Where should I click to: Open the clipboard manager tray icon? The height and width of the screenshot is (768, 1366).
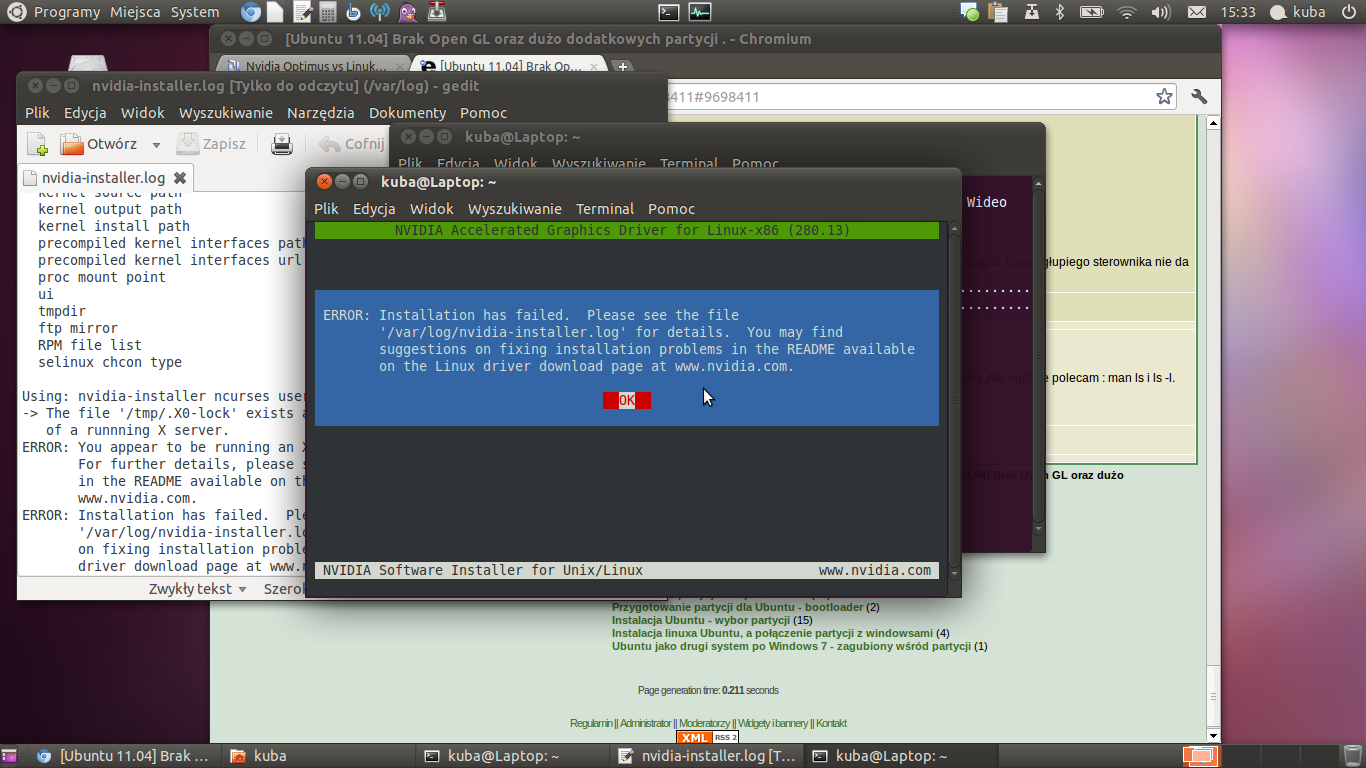pos(1000,12)
